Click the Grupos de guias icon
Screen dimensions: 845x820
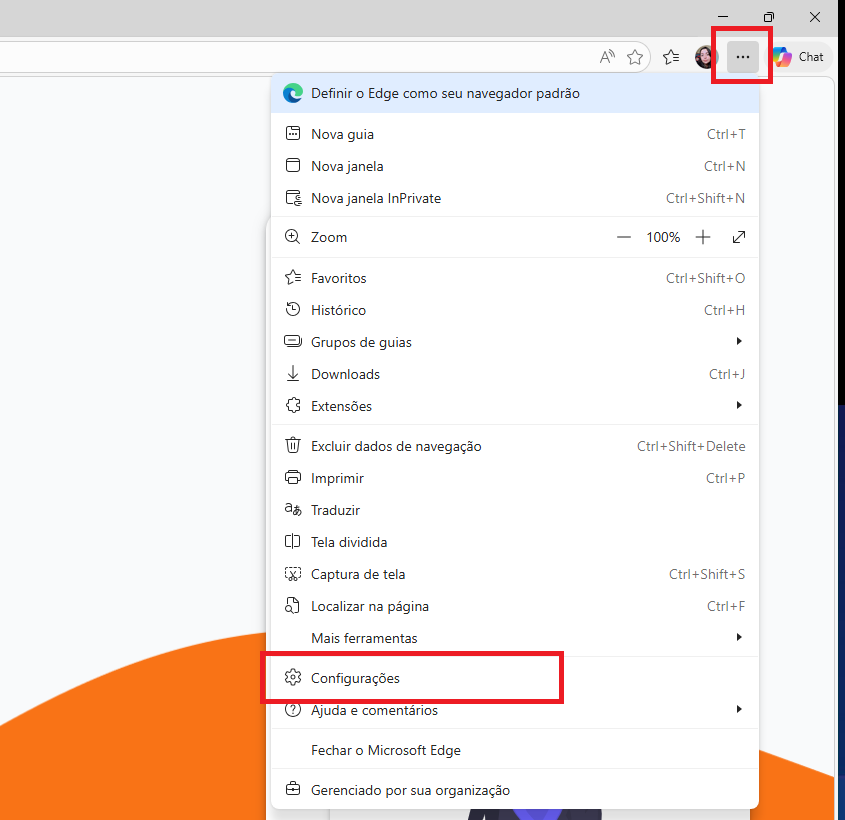[293, 342]
